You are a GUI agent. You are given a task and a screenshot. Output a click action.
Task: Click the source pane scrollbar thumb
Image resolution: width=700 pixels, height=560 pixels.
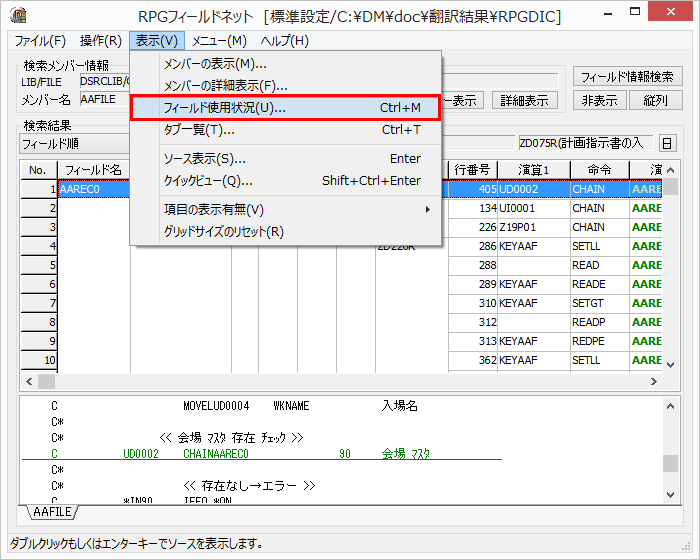click(670, 463)
